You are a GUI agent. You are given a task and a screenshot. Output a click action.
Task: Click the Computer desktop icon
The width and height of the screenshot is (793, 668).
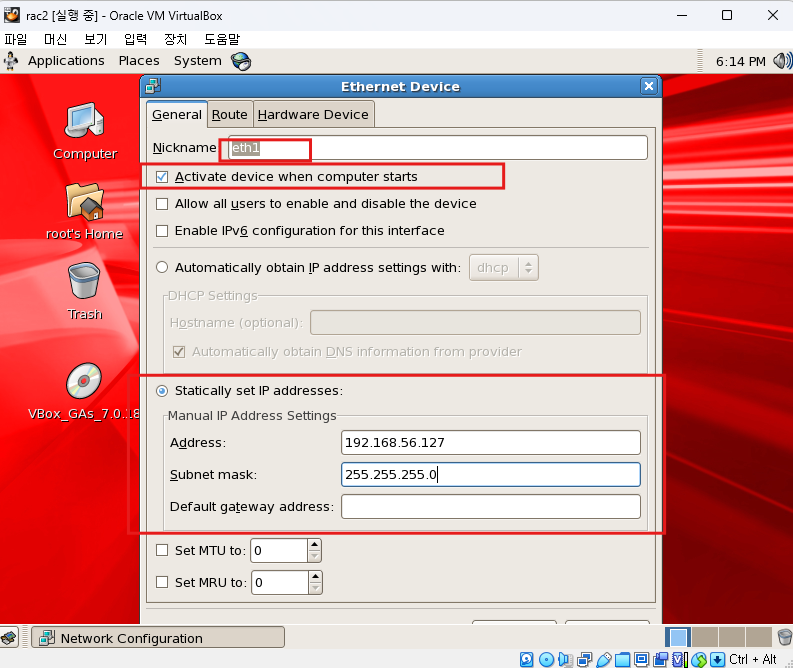(84, 120)
